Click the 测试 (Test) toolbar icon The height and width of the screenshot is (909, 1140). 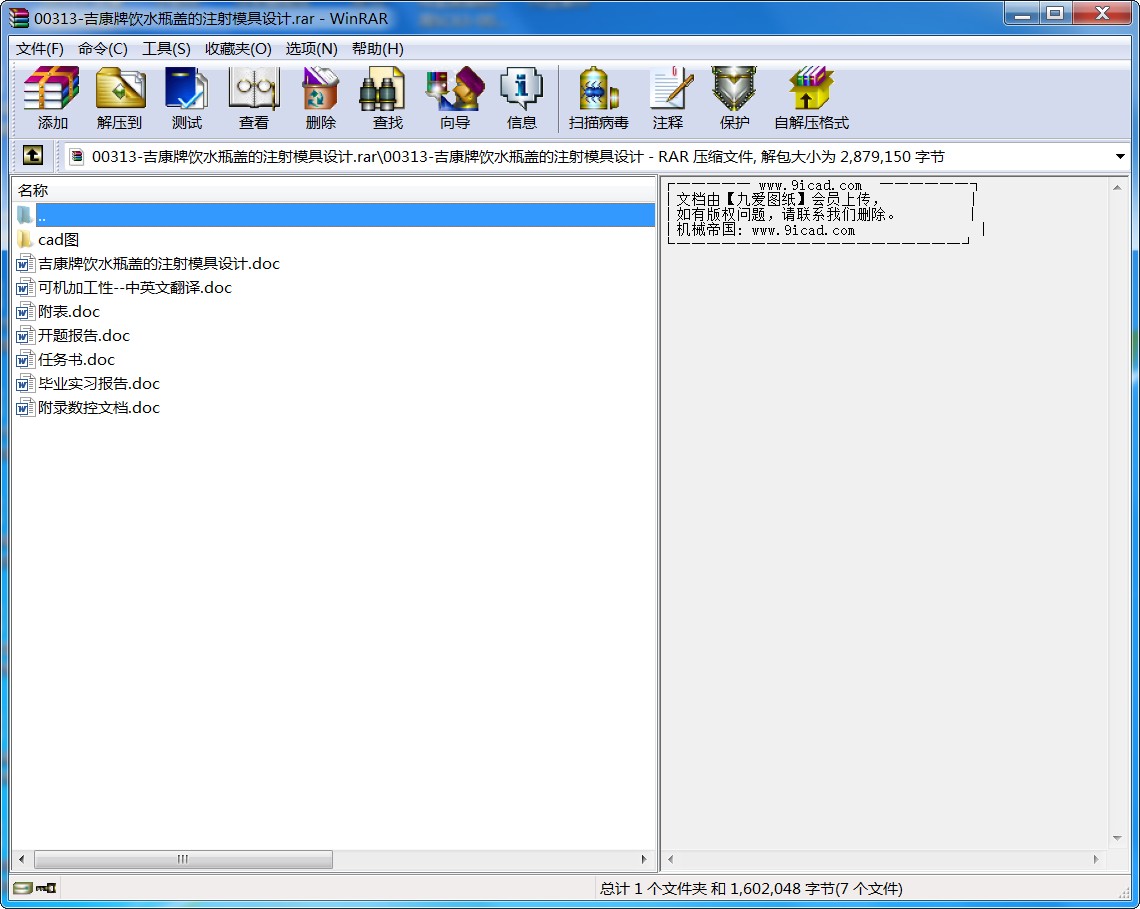click(x=187, y=89)
